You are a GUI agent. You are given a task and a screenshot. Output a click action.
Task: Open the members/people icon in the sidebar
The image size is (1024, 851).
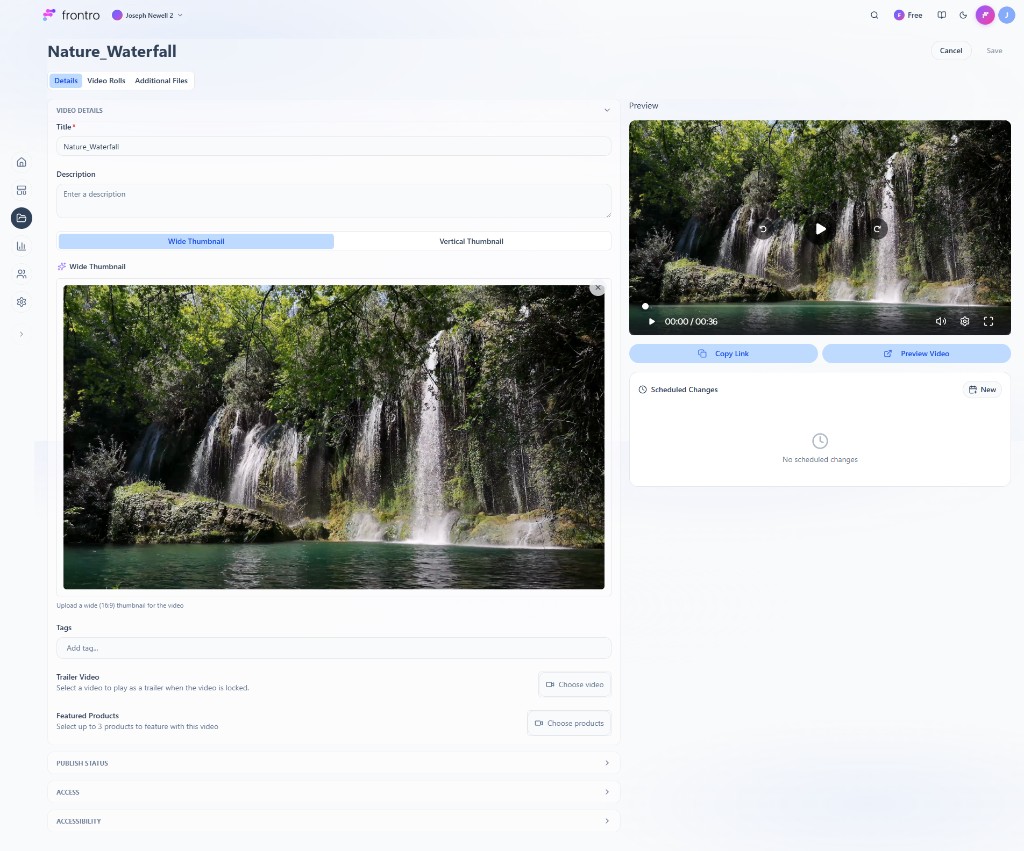click(x=21, y=273)
